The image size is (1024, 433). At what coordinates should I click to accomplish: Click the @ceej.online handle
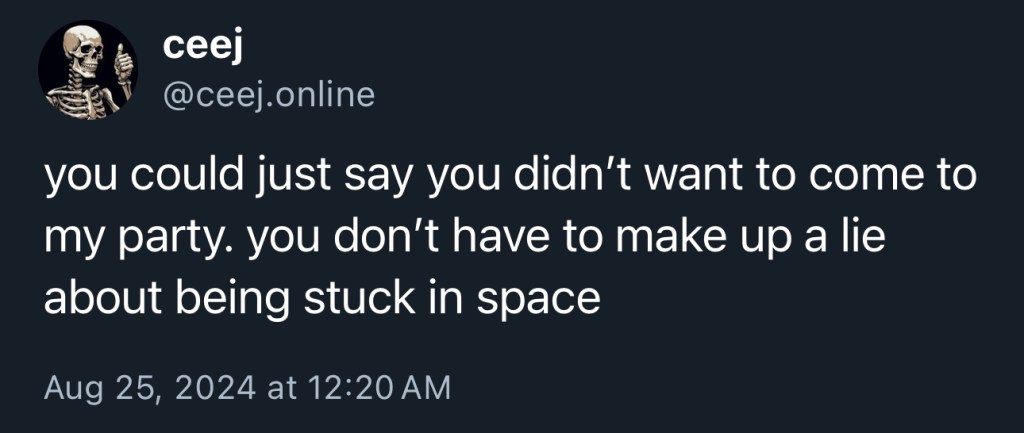click(267, 95)
